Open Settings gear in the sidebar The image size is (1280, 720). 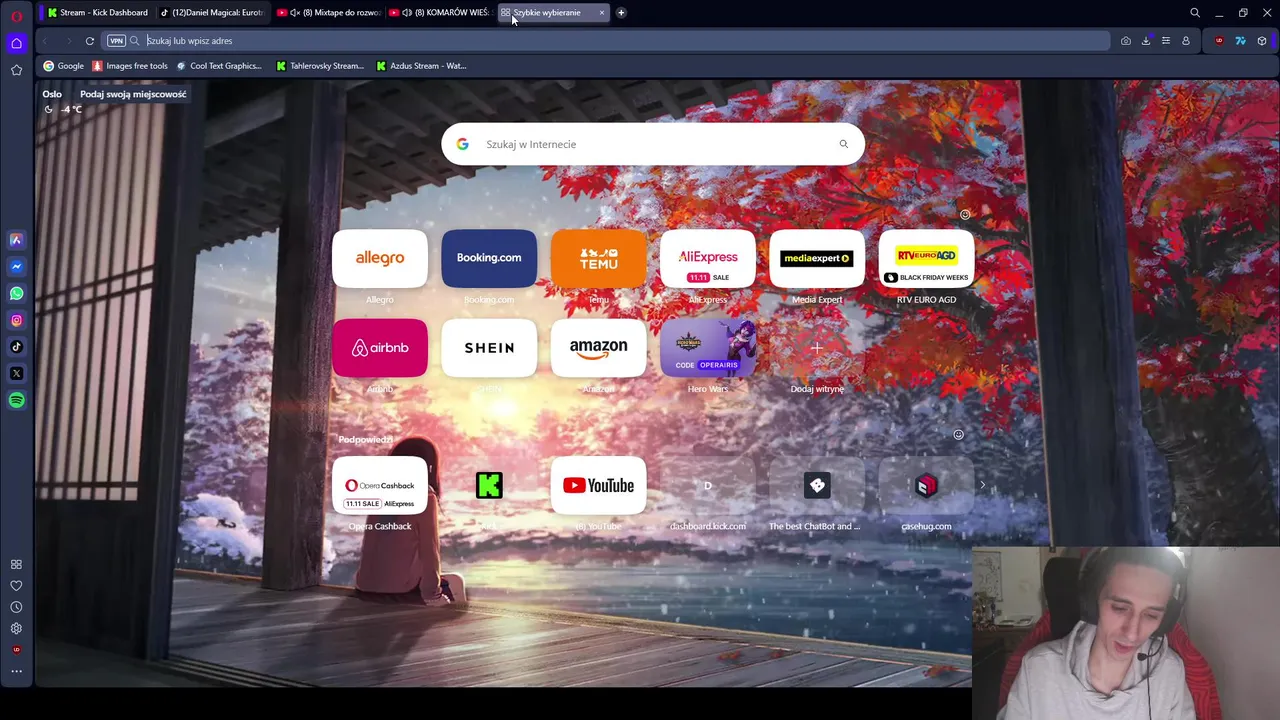[16, 629]
